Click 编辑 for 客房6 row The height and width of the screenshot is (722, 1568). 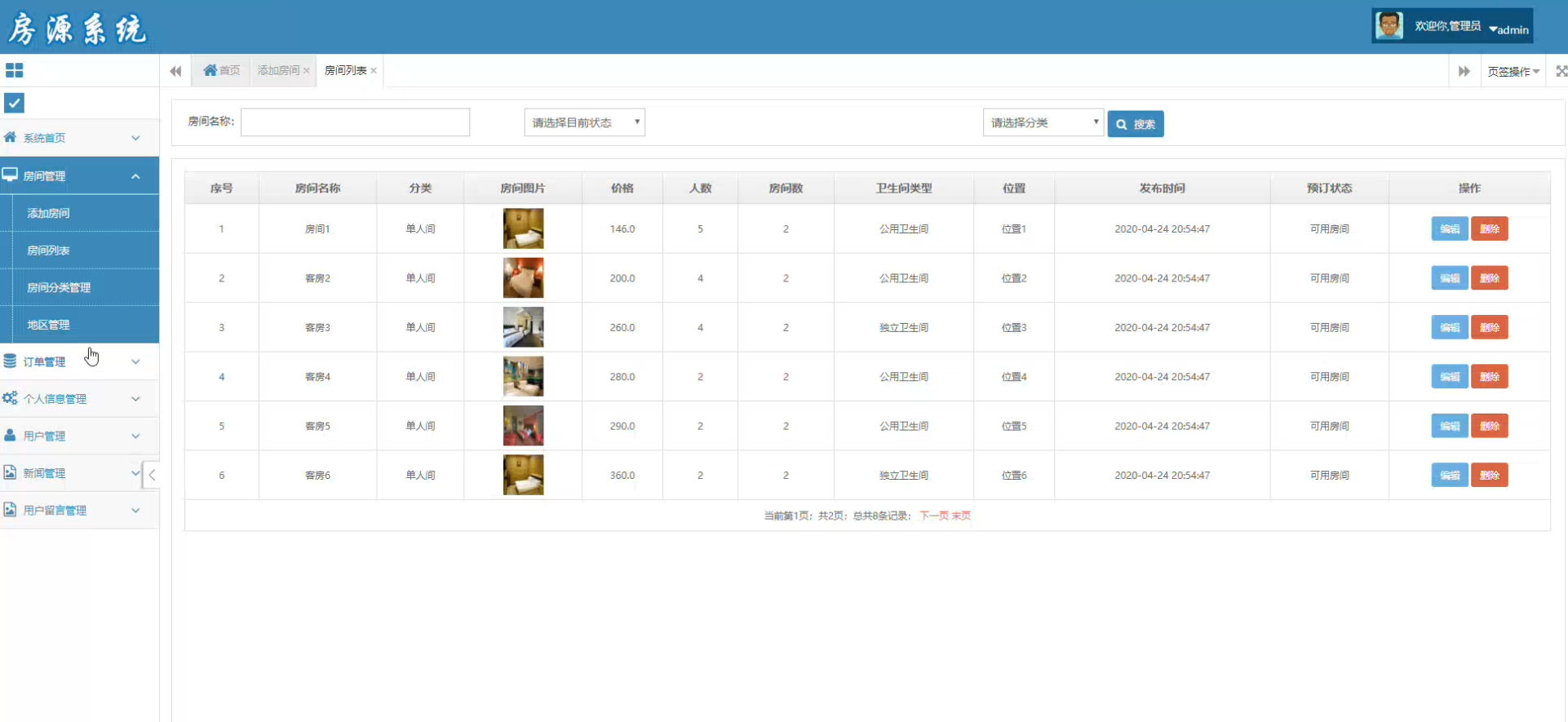pos(1450,475)
